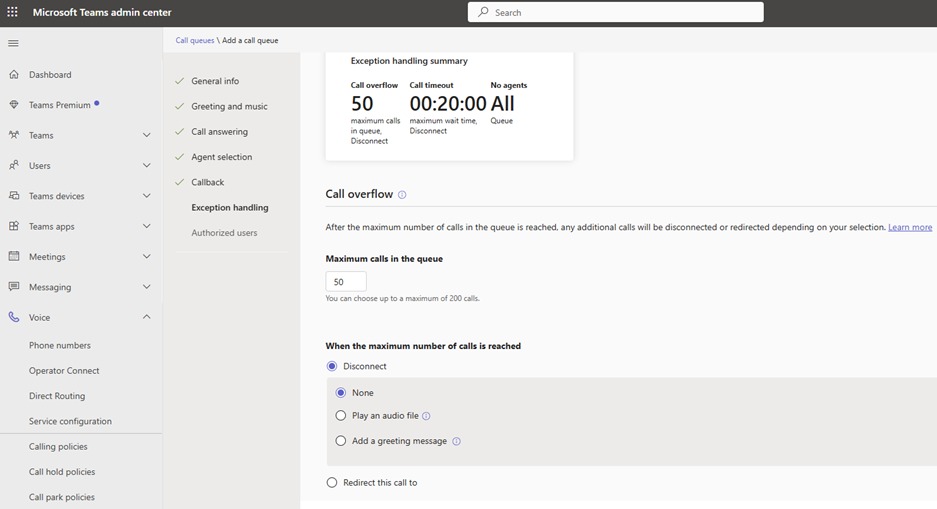The image size is (937, 509).
Task: Open the Authorized users step
Action: (224, 233)
